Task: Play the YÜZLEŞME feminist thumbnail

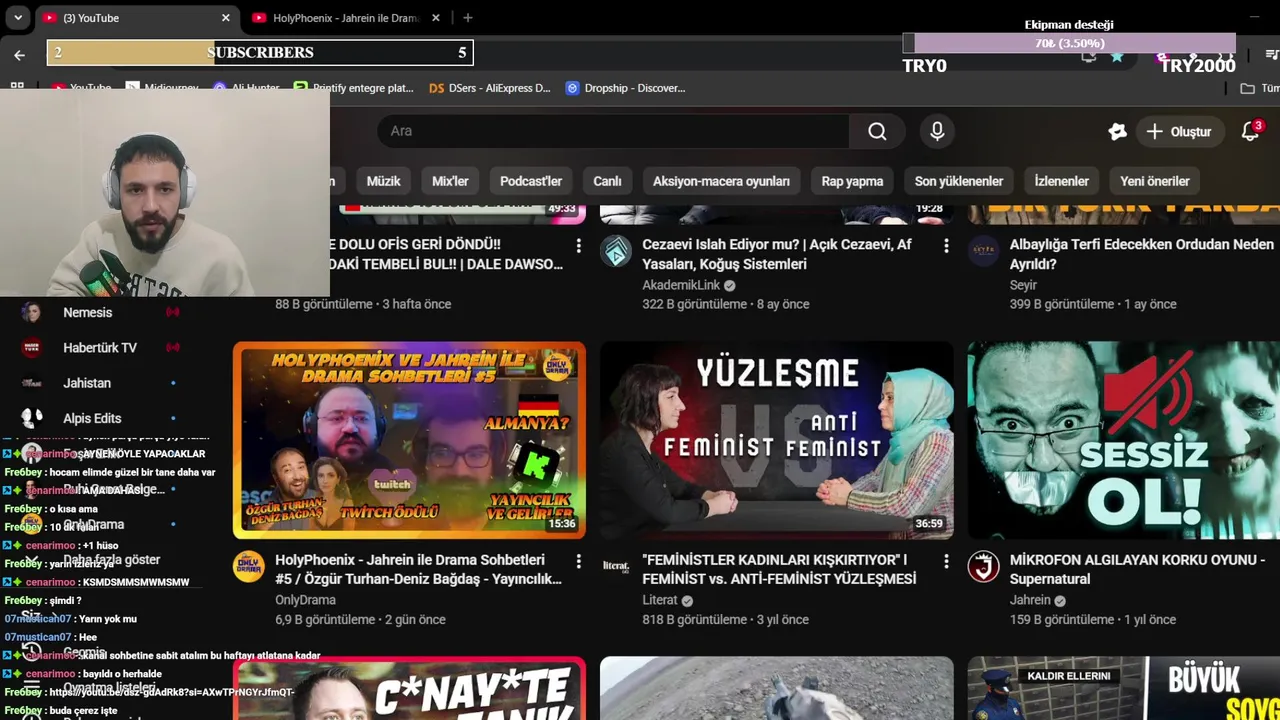Action: pyautogui.click(x=777, y=440)
